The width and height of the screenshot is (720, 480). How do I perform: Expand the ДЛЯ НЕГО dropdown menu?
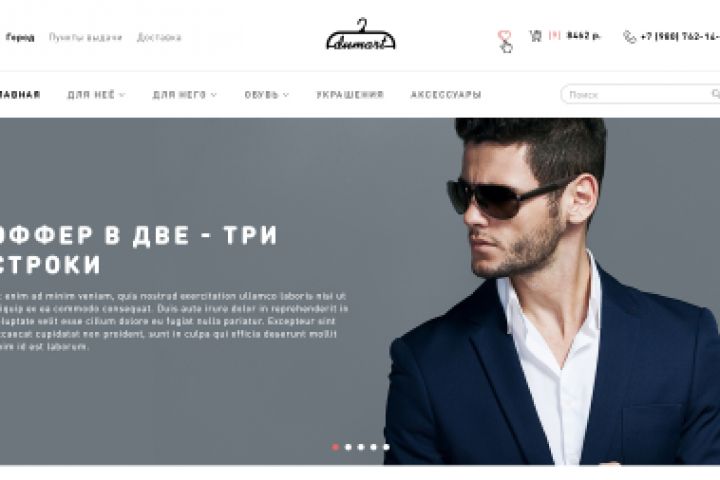click(184, 95)
